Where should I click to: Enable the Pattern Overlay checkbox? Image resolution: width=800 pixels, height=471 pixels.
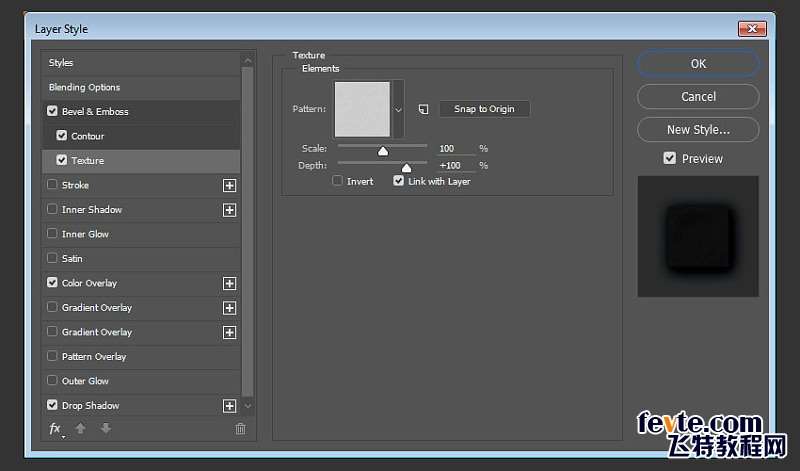(52, 356)
